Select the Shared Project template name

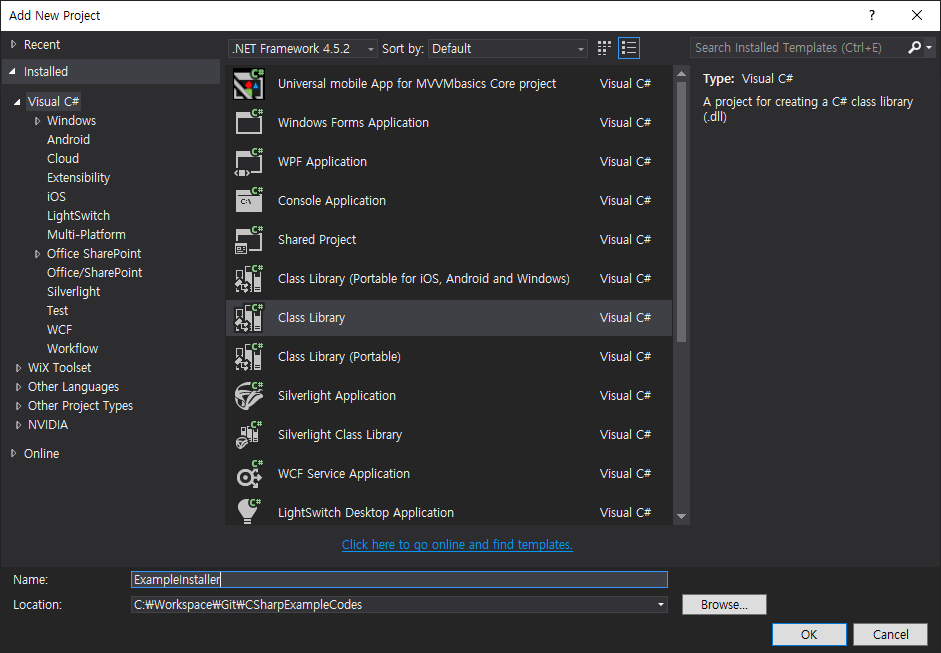pyautogui.click(x=317, y=239)
